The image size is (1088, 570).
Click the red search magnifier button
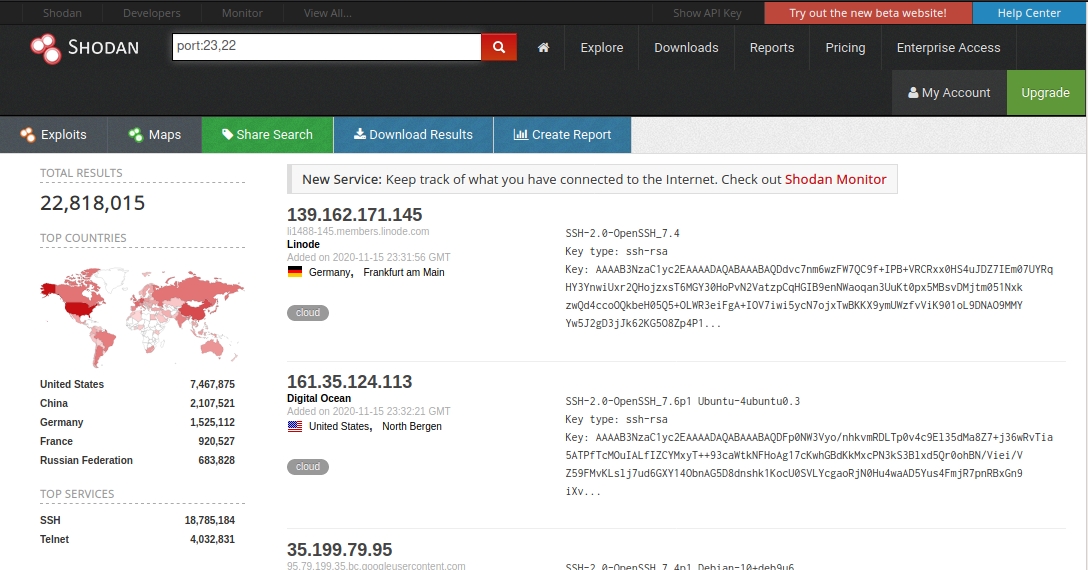pos(498,47)
